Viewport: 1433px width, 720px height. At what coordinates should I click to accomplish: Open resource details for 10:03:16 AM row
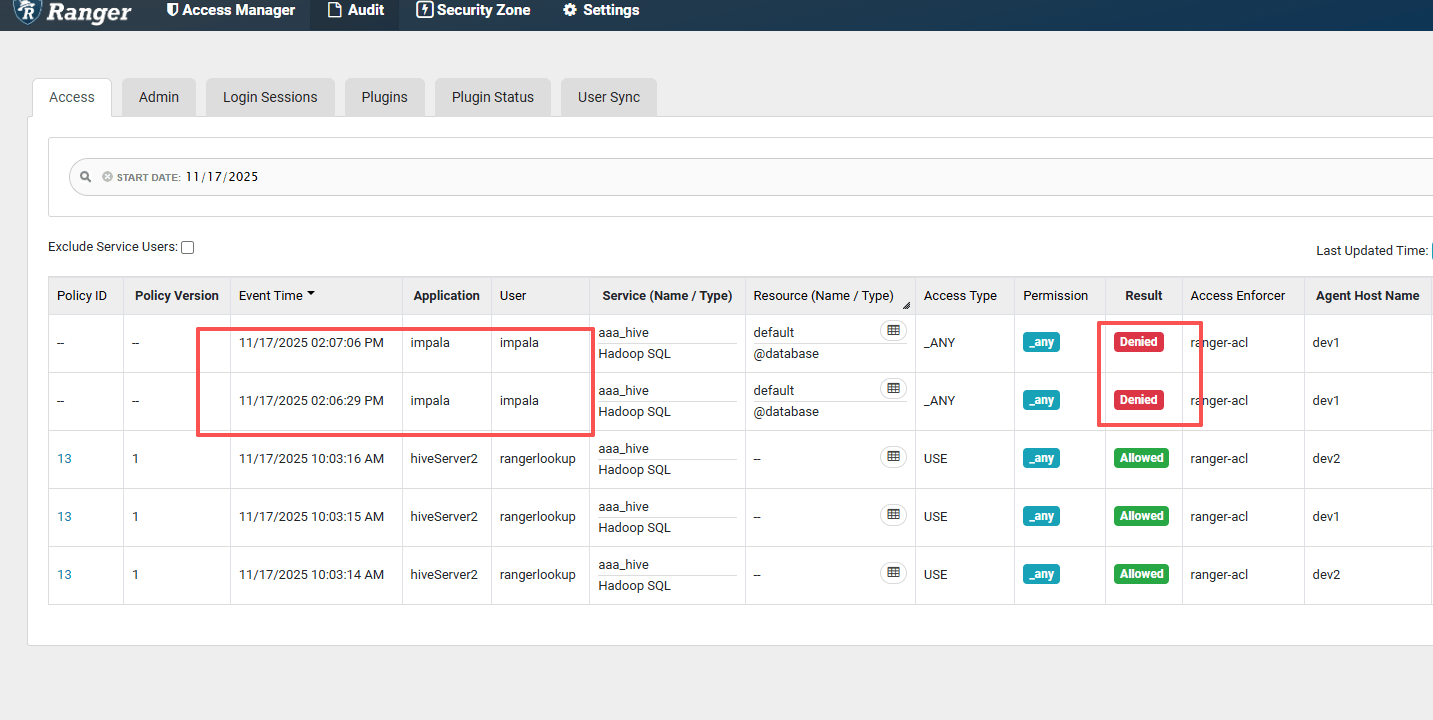tap(893, 456)
